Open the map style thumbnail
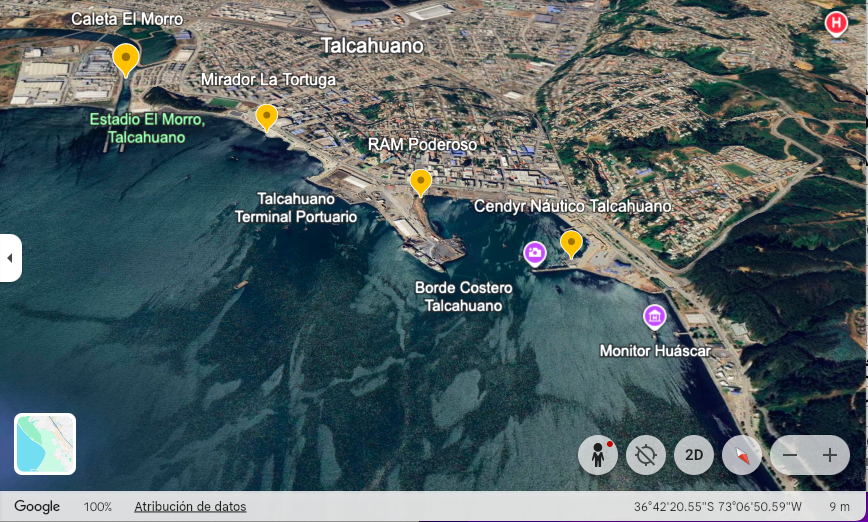868x522 pixels. coord(45,443)
